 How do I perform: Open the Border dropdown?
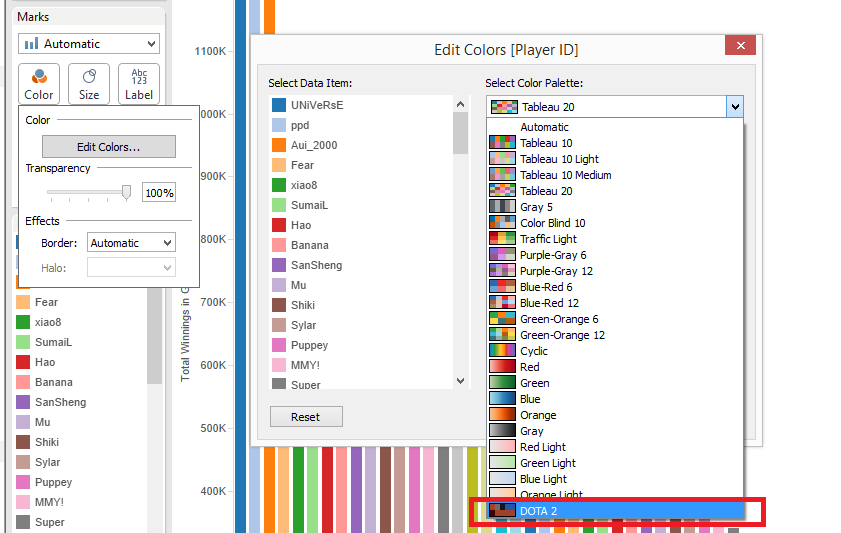(131, 243)
